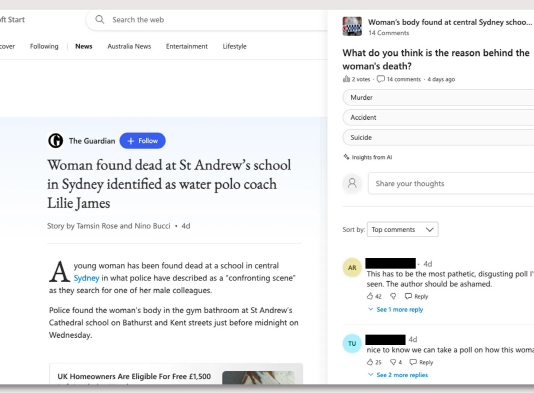Screen dimensions: 534x393
Task: Expand See 2 more replies
Action: (x=398, y=375)
